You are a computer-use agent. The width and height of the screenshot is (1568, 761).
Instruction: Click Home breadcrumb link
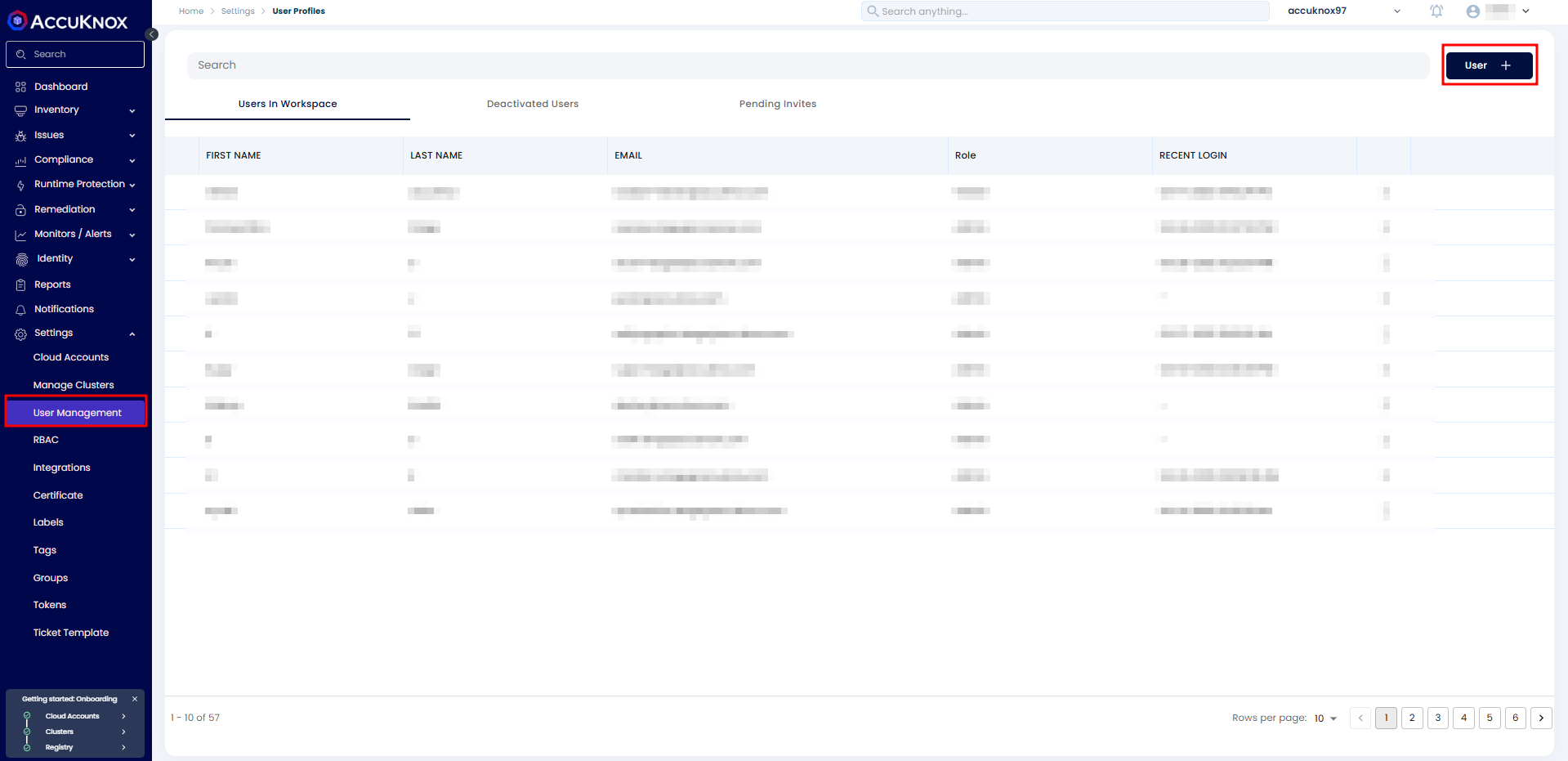pos(191,11)
